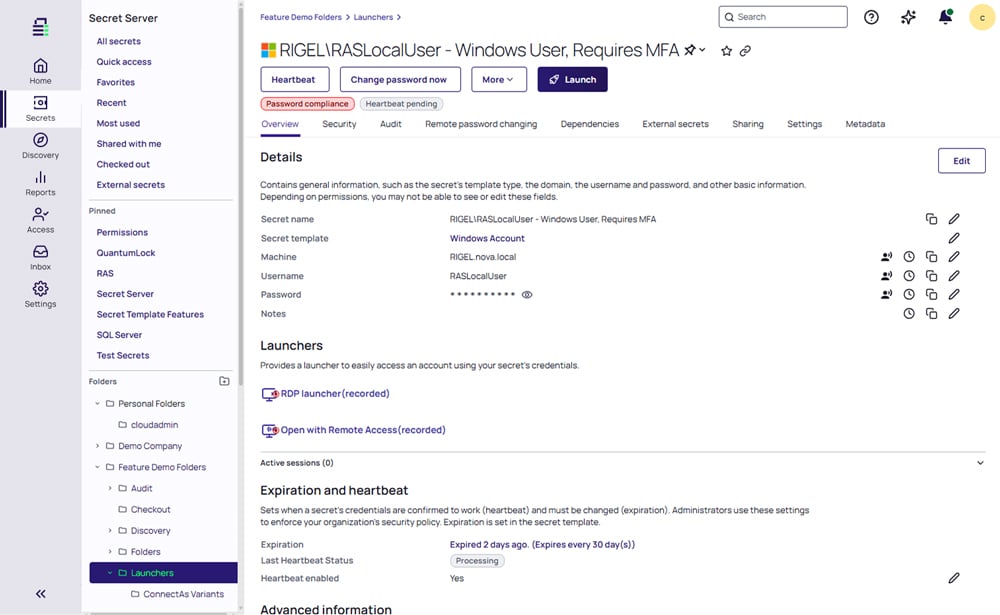Open the Discovery section in left rail
Image resolution: width=1000 pixels, height=615 pixels.
point(40,146)
